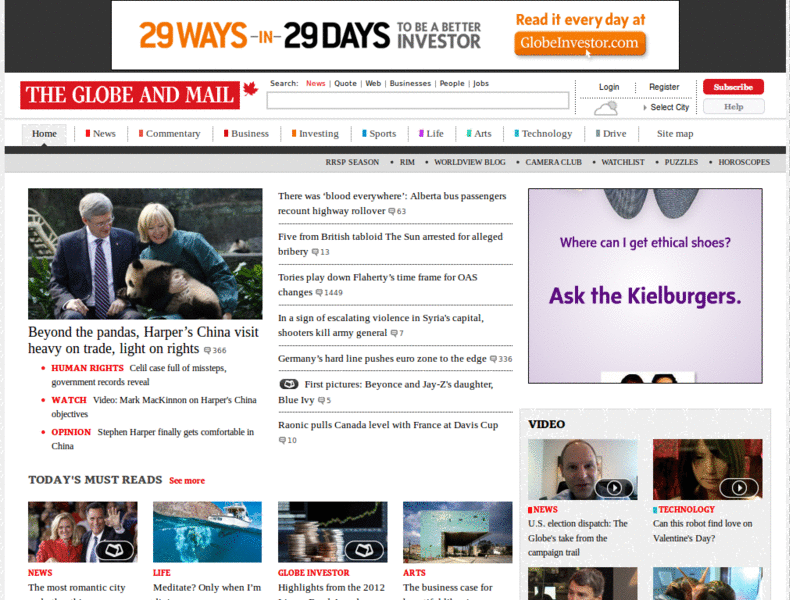Open the RIM subnav link

[407, 162]
